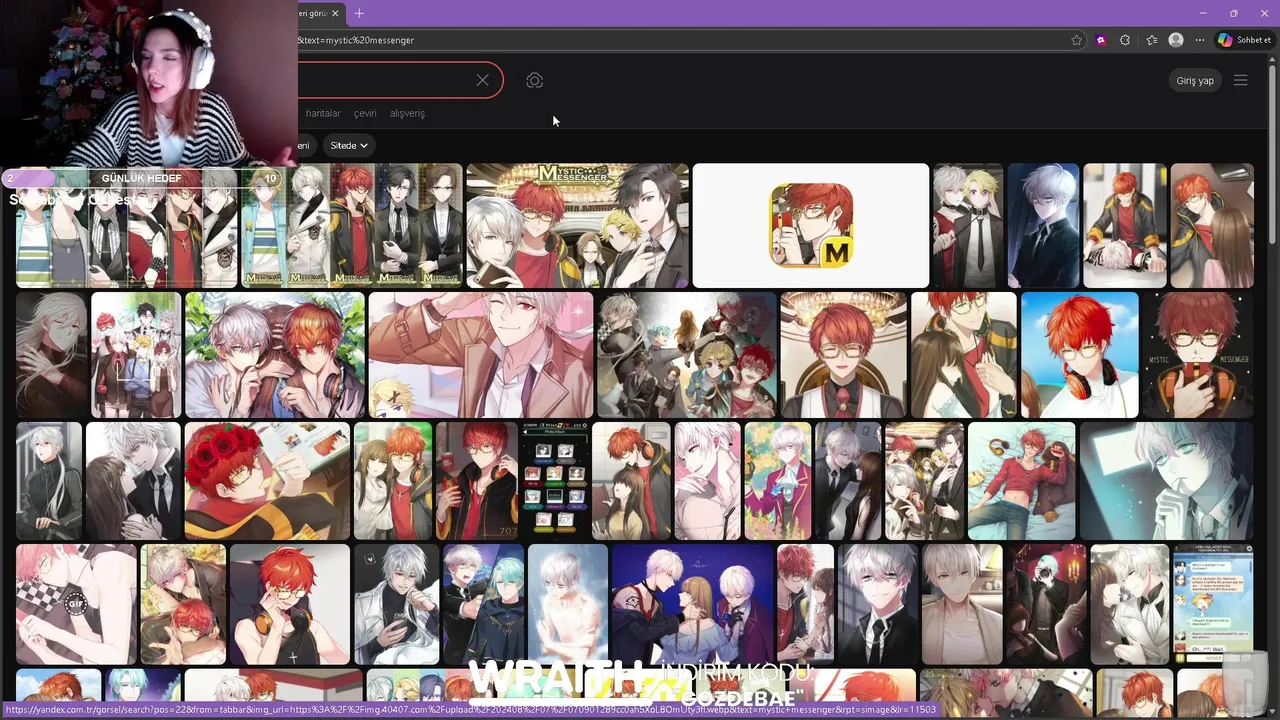This screenshot has width=1280, height=720.
Task: Open pale blue shirtless white-haired character thumbnail
Action: (x=568, y=604)
